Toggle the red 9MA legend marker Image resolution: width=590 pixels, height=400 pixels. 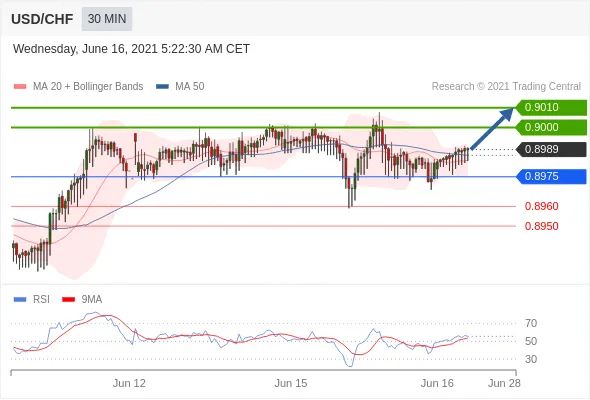point(68,300)
